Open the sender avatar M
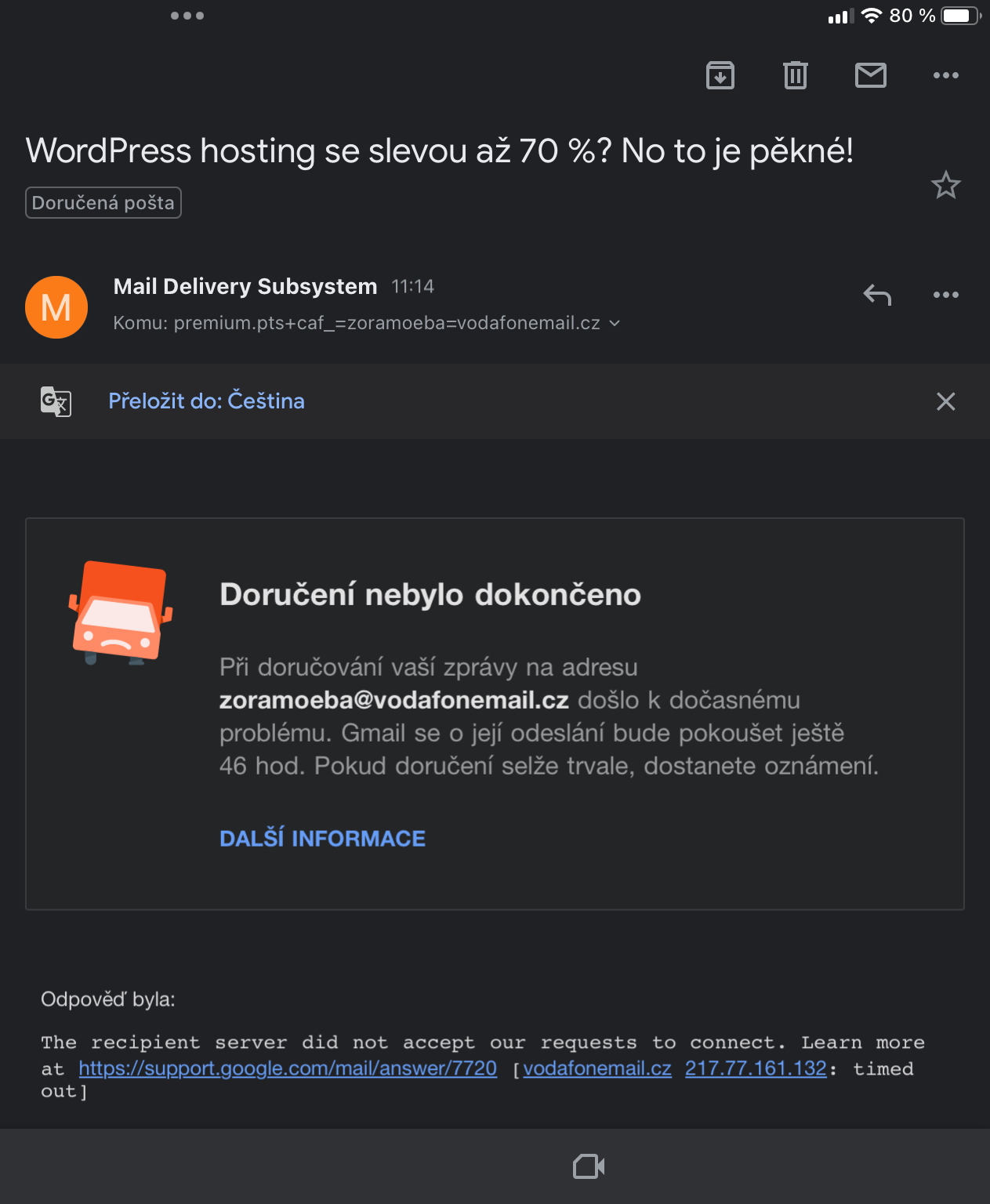 pos(56,307)
